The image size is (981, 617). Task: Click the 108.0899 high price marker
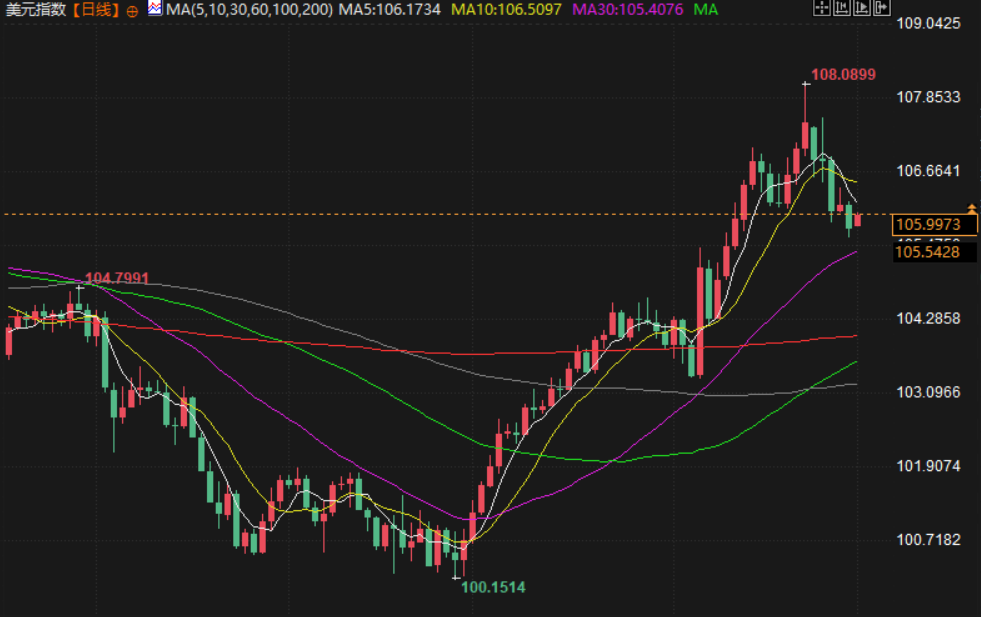843,74
